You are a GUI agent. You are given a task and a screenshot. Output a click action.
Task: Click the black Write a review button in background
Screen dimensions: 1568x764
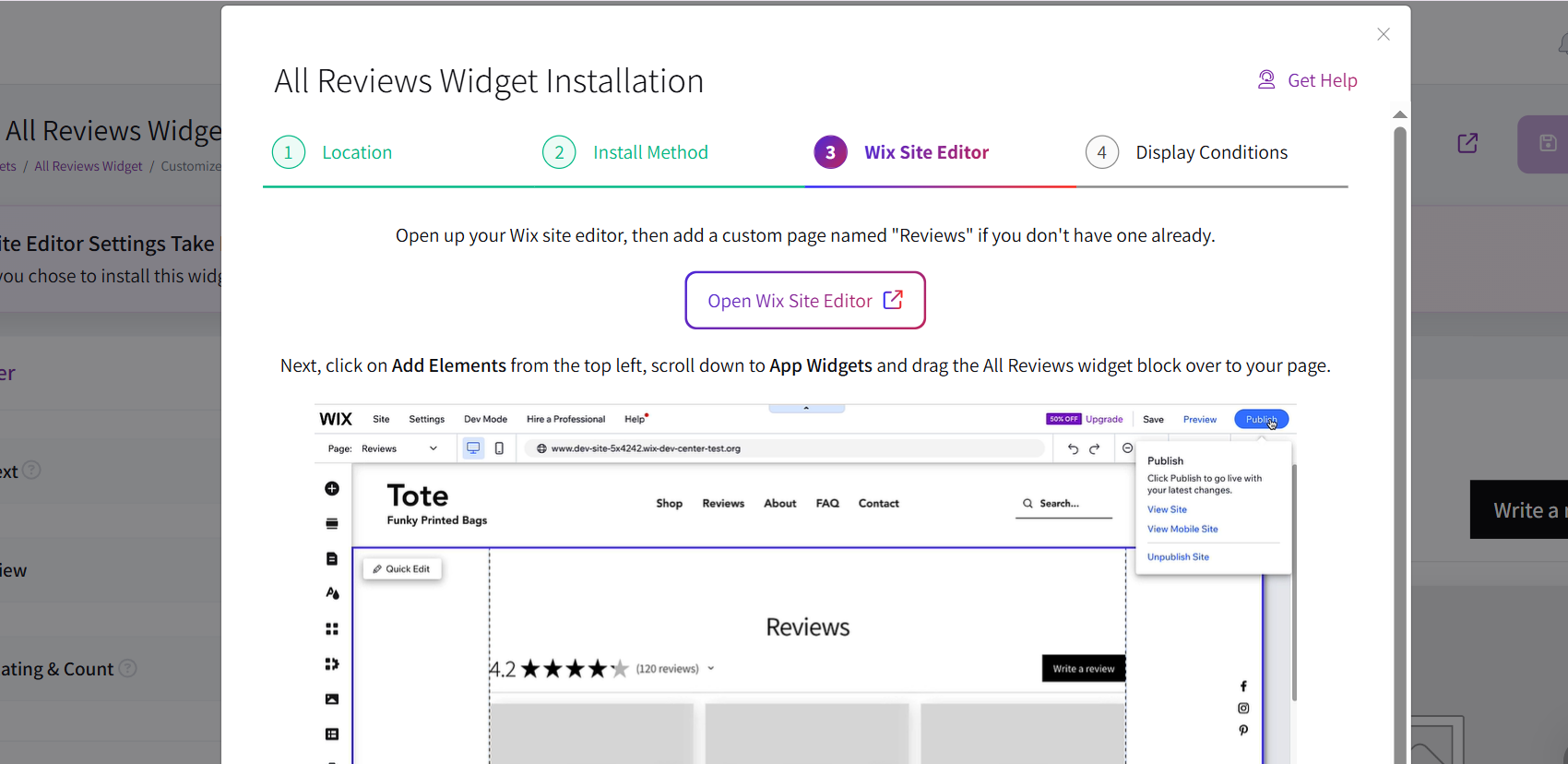click(x=1519, y=509)
